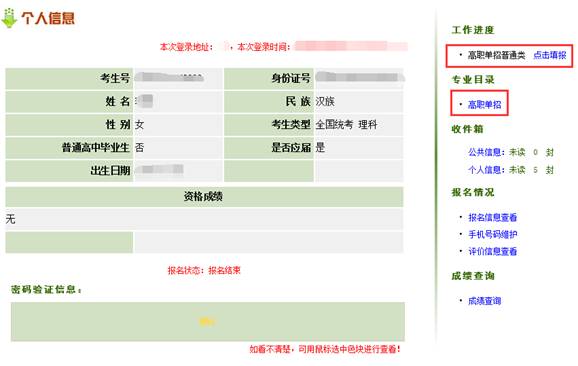The height and width of the screenshot is (366, 578).
Task: Click 专业目录 section heading
Action: pos(473,79)
